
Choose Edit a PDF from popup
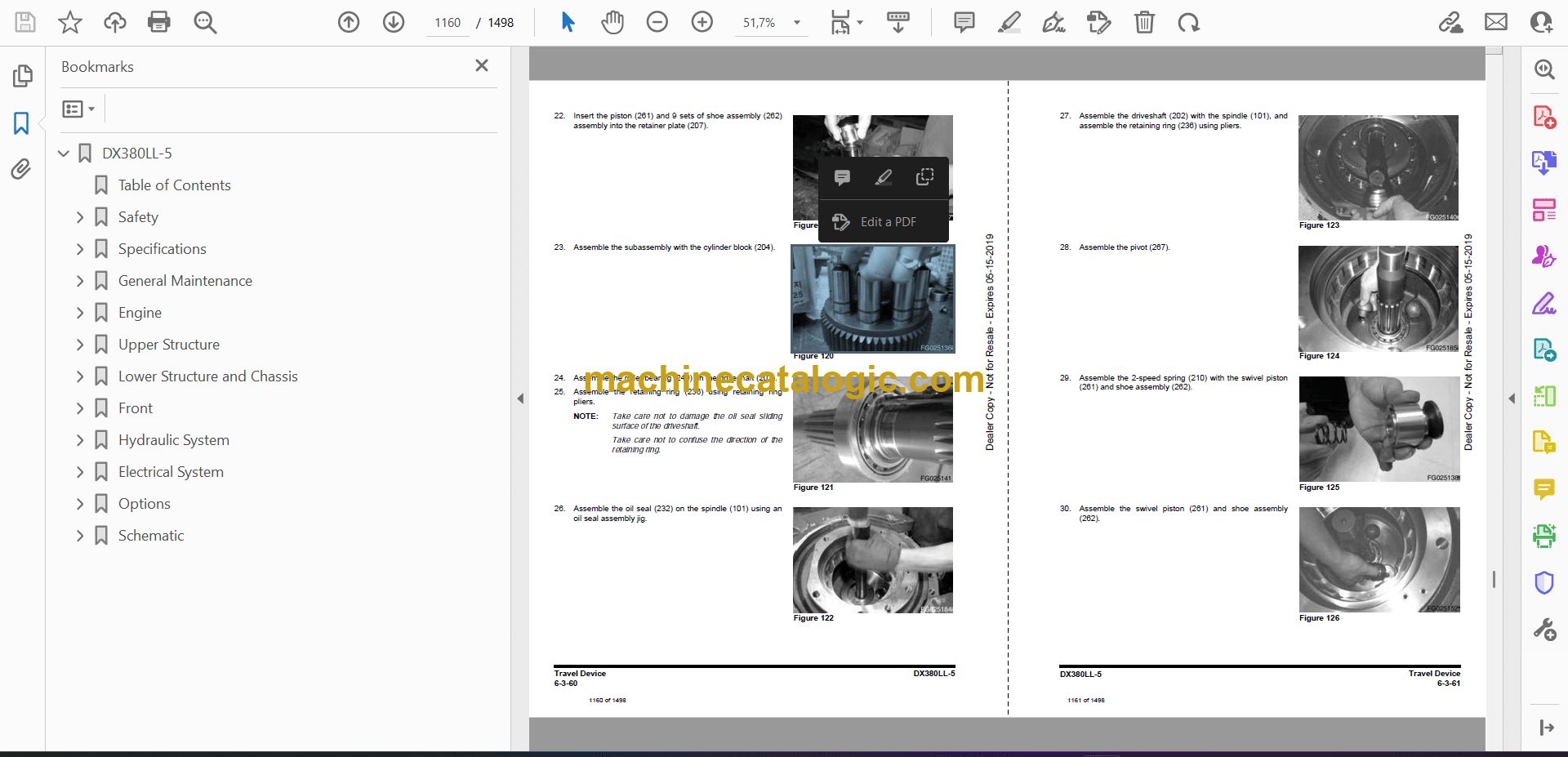point(888,222)
